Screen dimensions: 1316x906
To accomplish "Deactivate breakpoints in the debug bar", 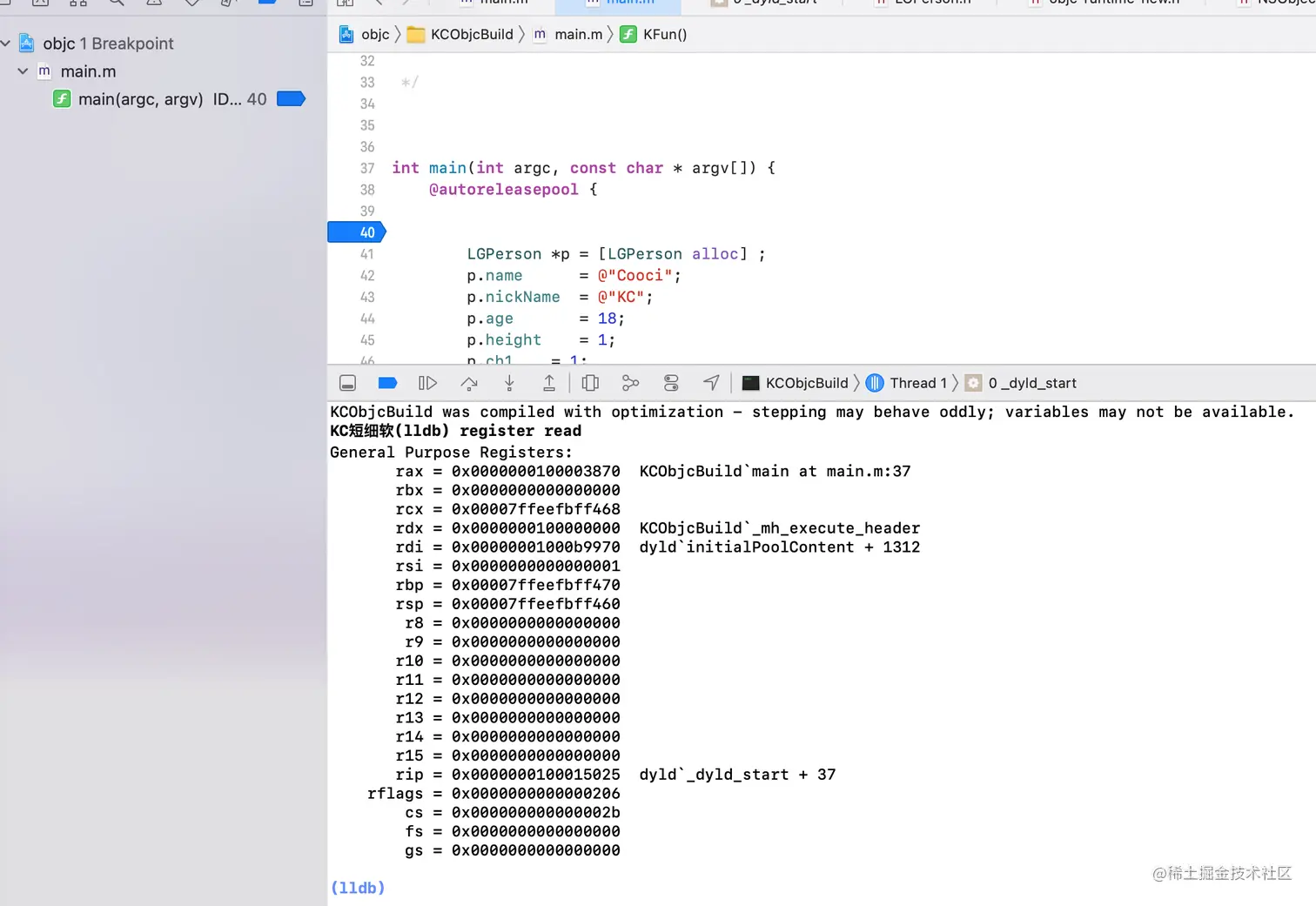I will pos(388,383).
